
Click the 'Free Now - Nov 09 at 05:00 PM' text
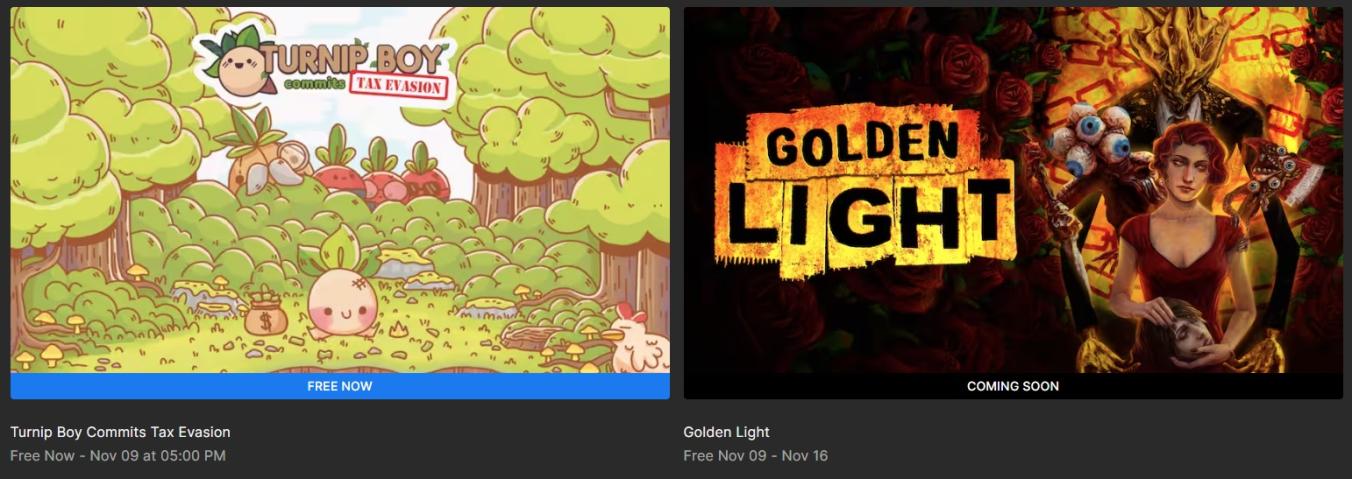pos(118,456)
